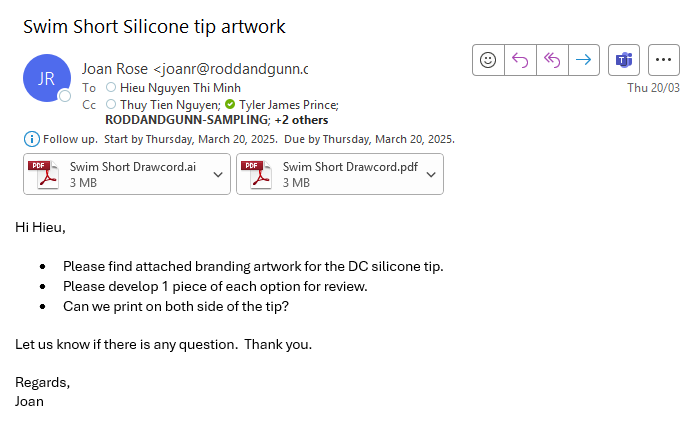Click the JR sender avatar
Image resolution: width=684 pixels, height=434 pixels.
click(x=47, y=78)
